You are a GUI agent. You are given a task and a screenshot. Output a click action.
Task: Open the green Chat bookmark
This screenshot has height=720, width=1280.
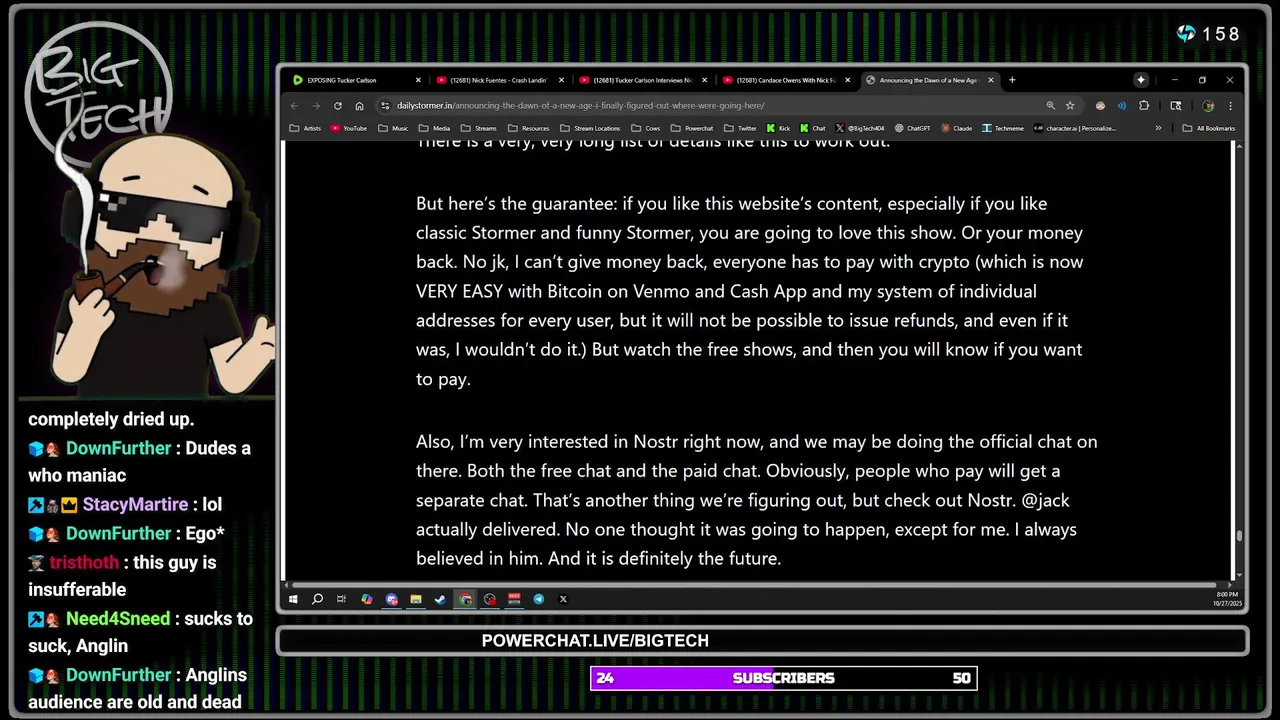point(812,128)
